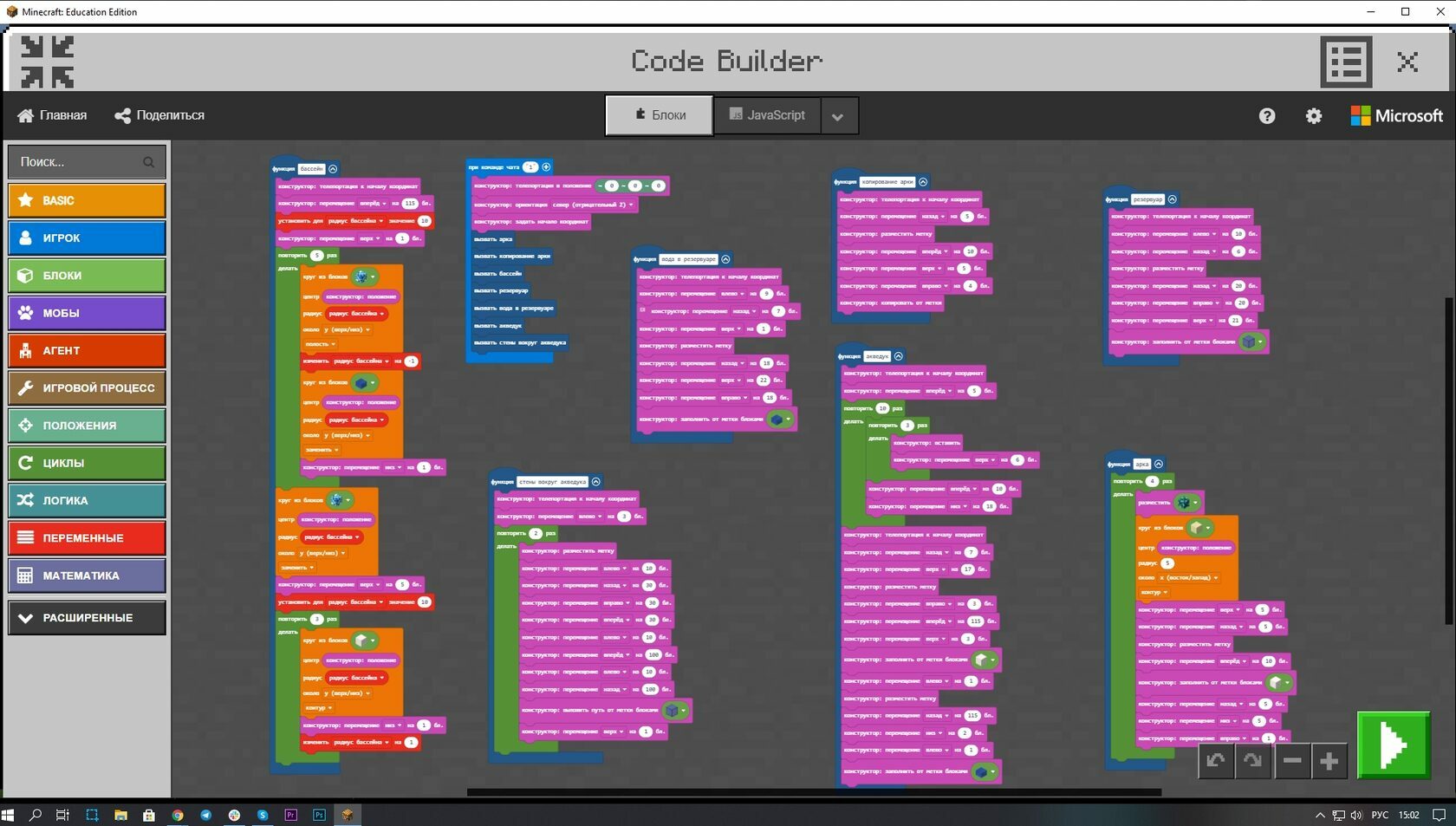The height and width of the screenshot is (826, 1456).
Task: Click the вызвать бассейн call block
Action: click(498, 274)
